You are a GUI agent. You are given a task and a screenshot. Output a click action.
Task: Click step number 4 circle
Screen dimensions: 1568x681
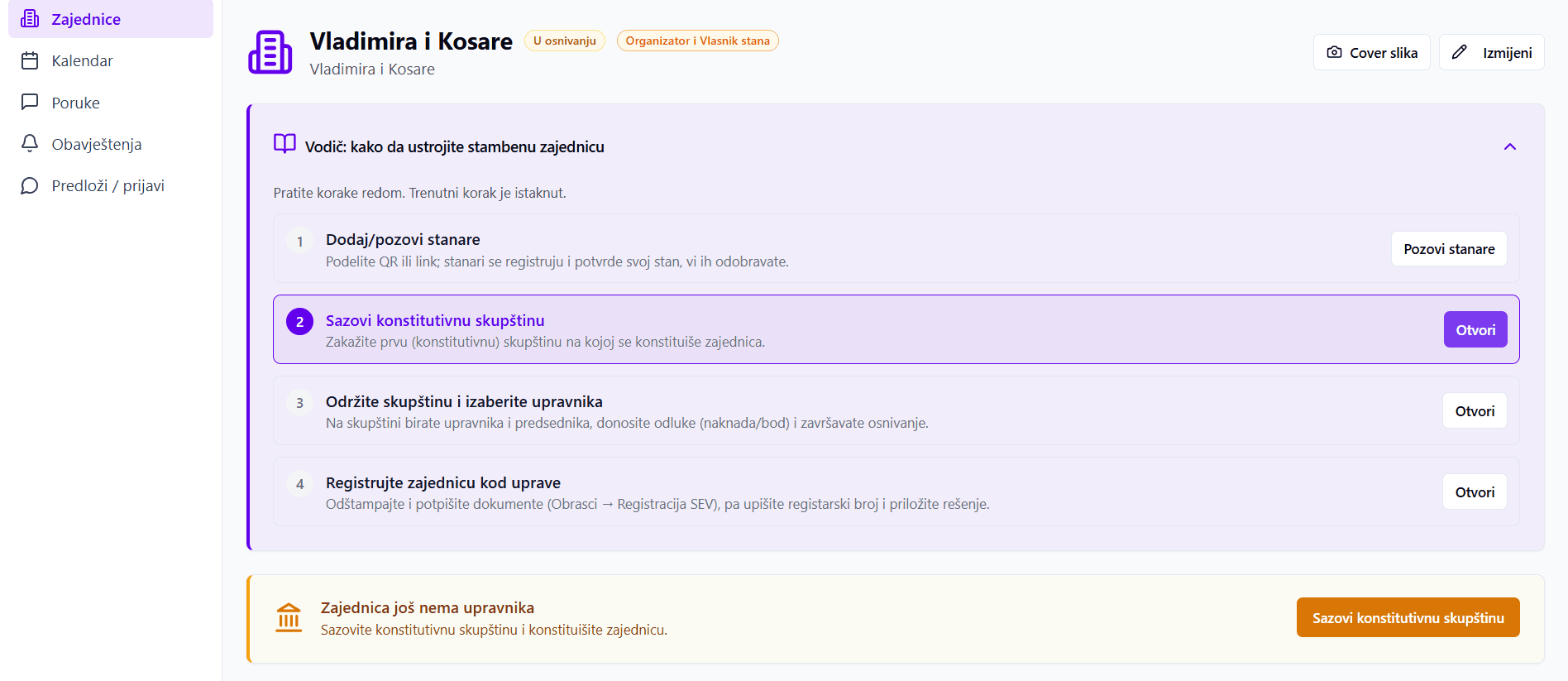tap(299, 484)
